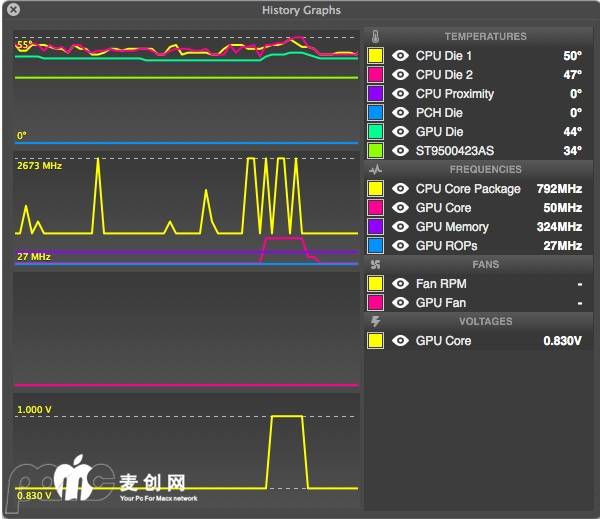The width and height of the screenshot is (600, 519).
Task: Click the thermometer icon beside Temperatures header
Action: pos(375,37)
